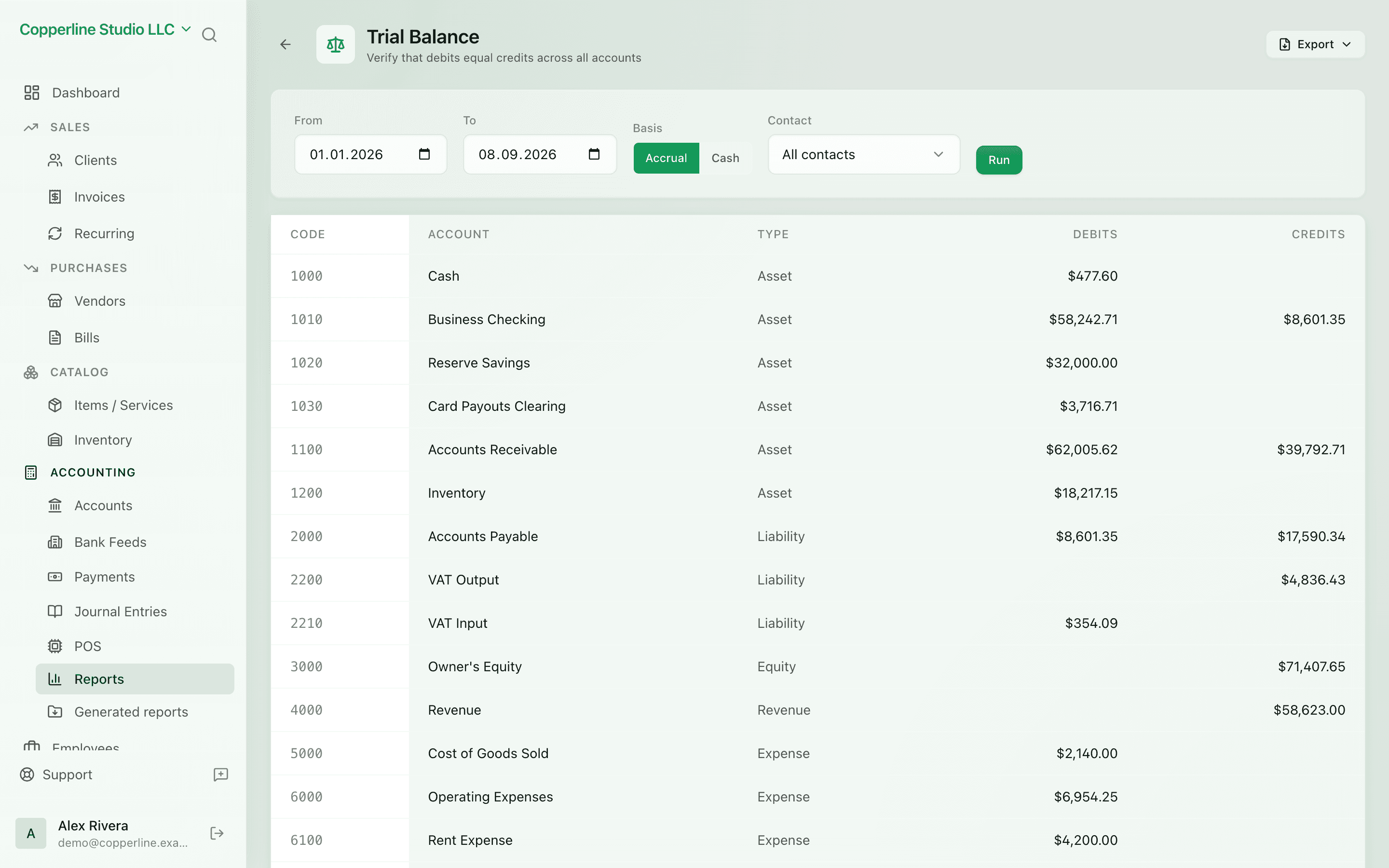
Task: Click the Items / Services box icon
Action: (x=55, y=405)
